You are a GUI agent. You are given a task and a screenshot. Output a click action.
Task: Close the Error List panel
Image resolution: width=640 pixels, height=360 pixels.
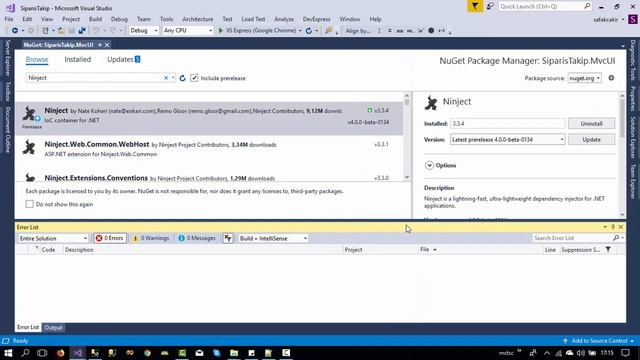click(x=621, y=227)
